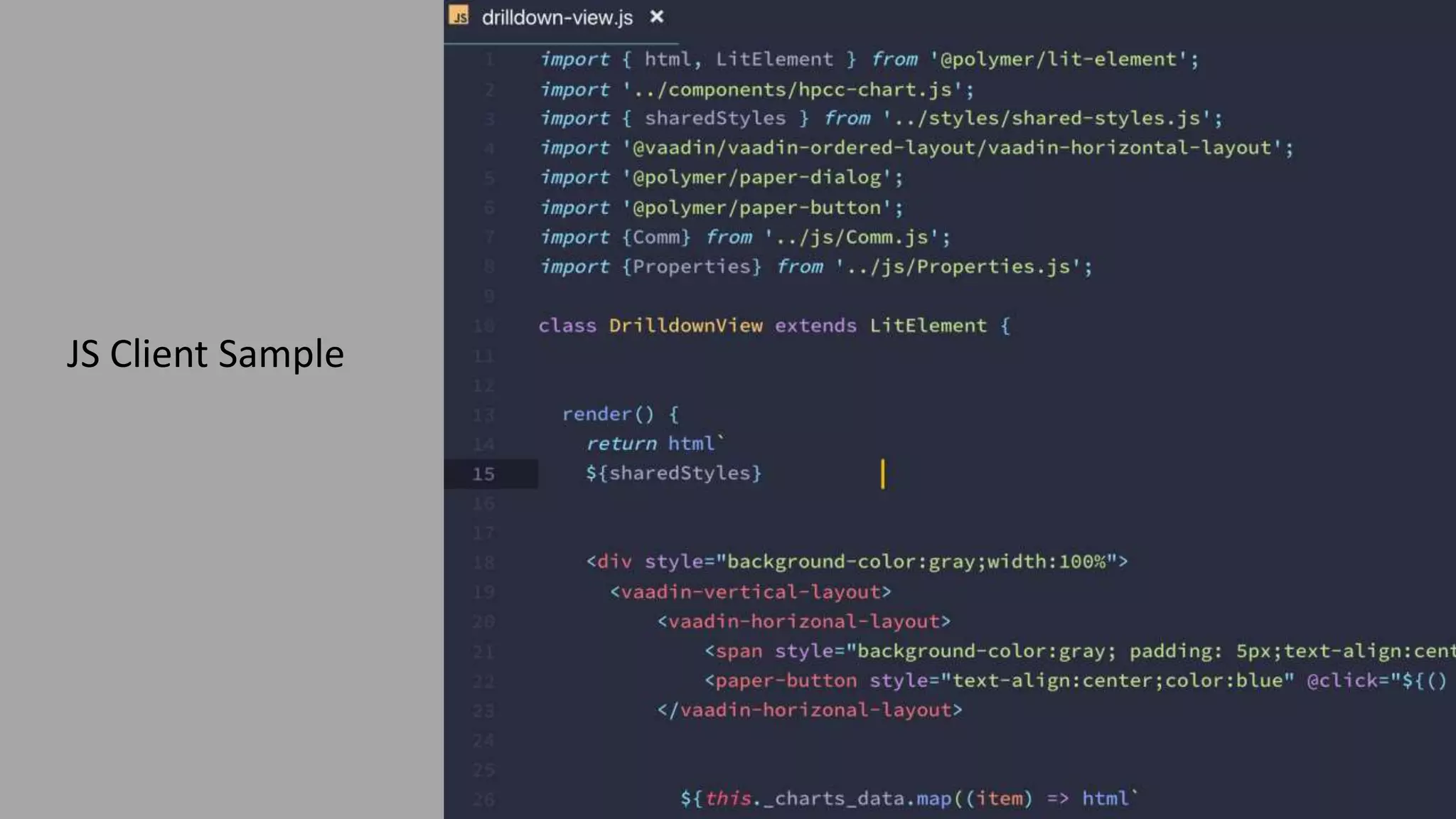Click line number 15 in the gutter

[x=483, y=474]
